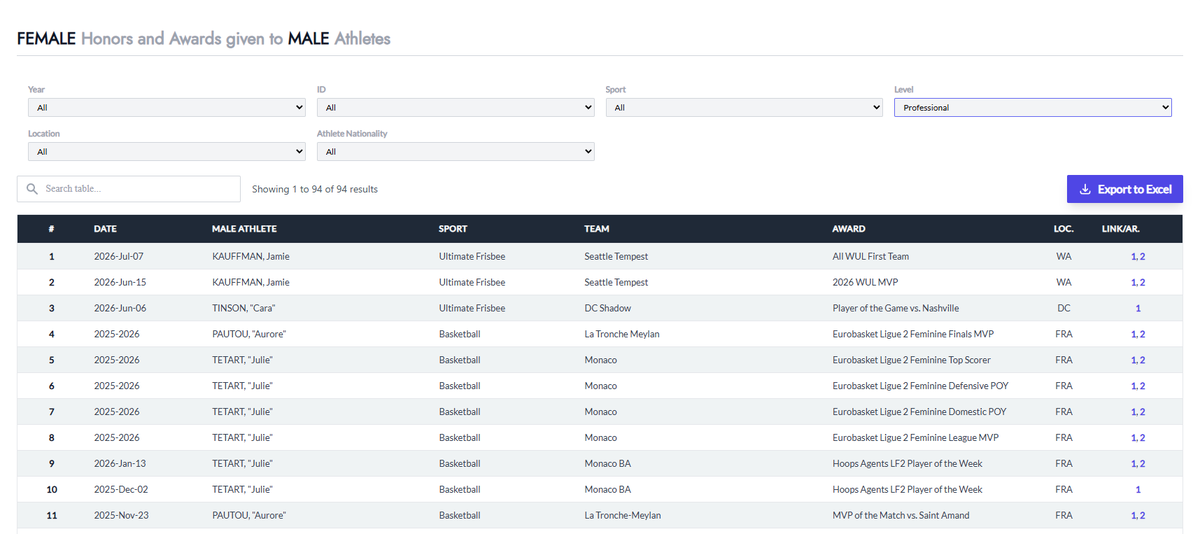Open the Location filter dropdown
This screenshot has width=1200, height=534.
point(167,151)
